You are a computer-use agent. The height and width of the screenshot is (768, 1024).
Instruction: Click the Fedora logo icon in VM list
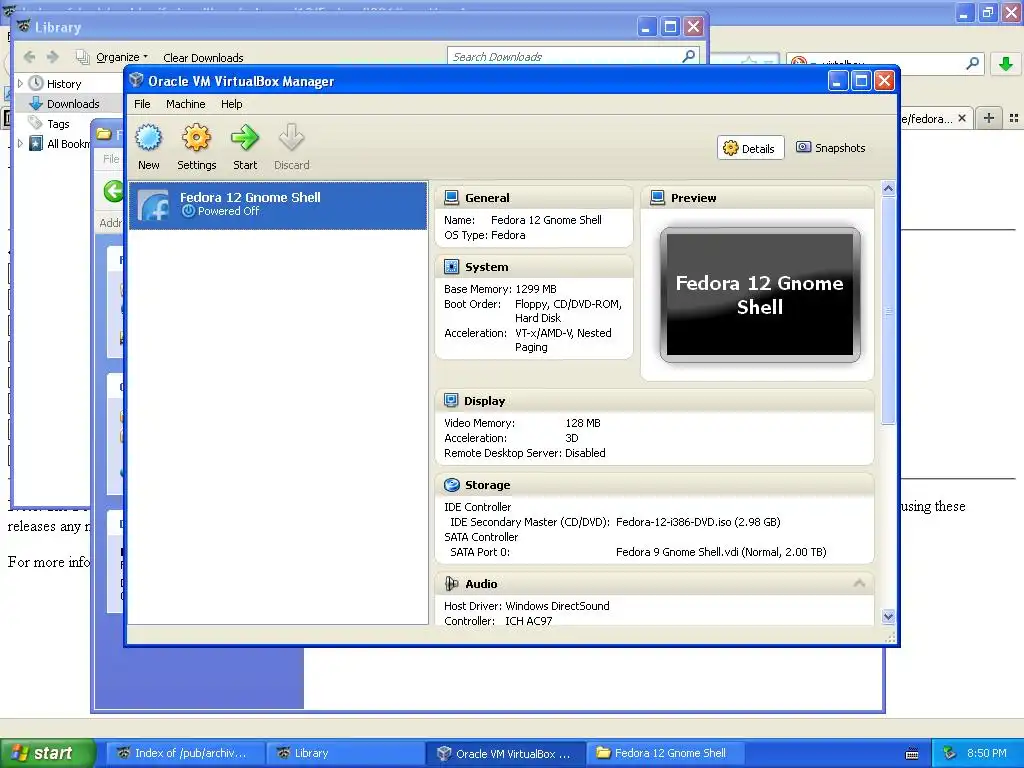pyautogui.click(x=153, y=205)
